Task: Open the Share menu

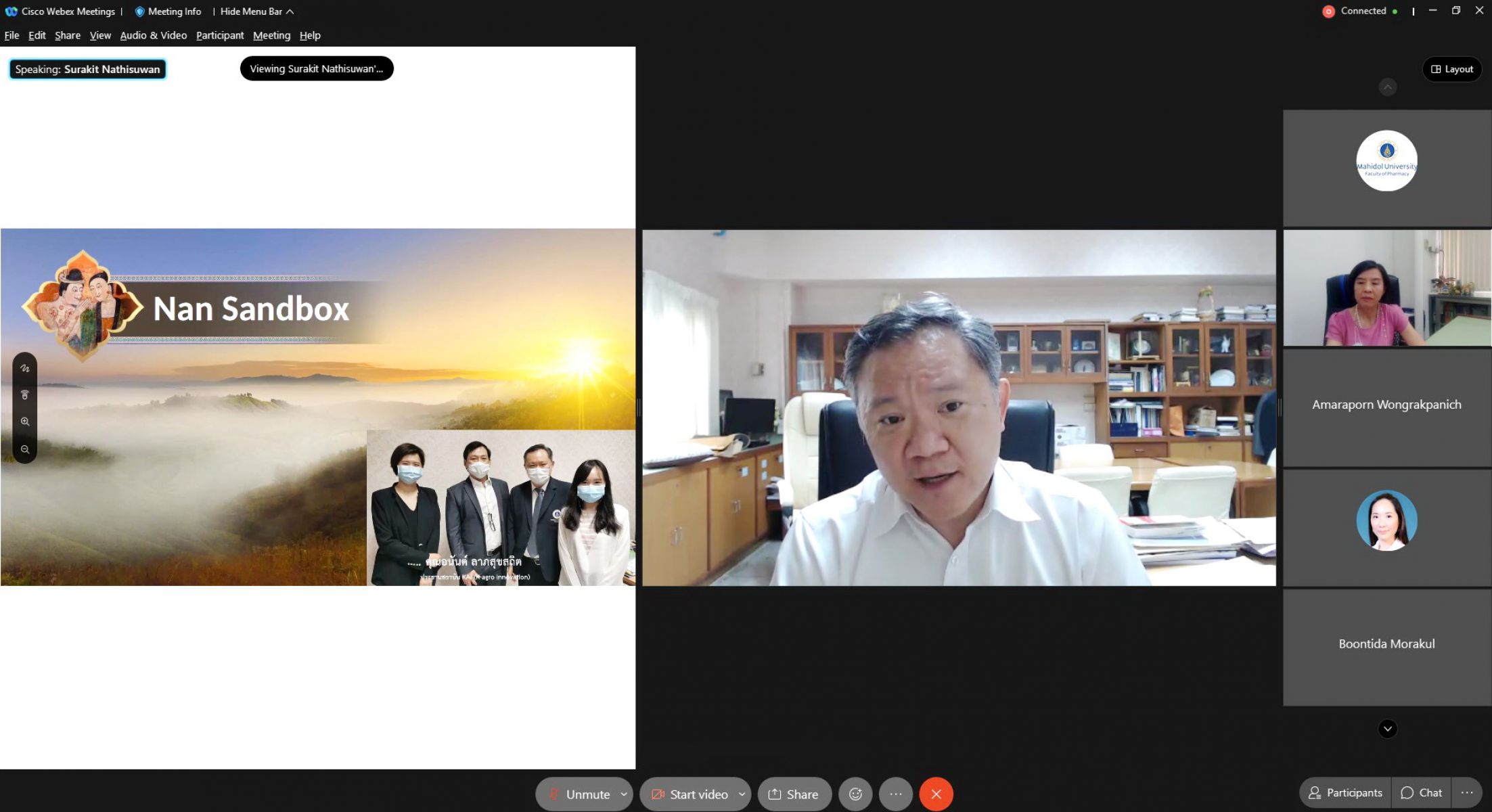Action: point(67,35)
